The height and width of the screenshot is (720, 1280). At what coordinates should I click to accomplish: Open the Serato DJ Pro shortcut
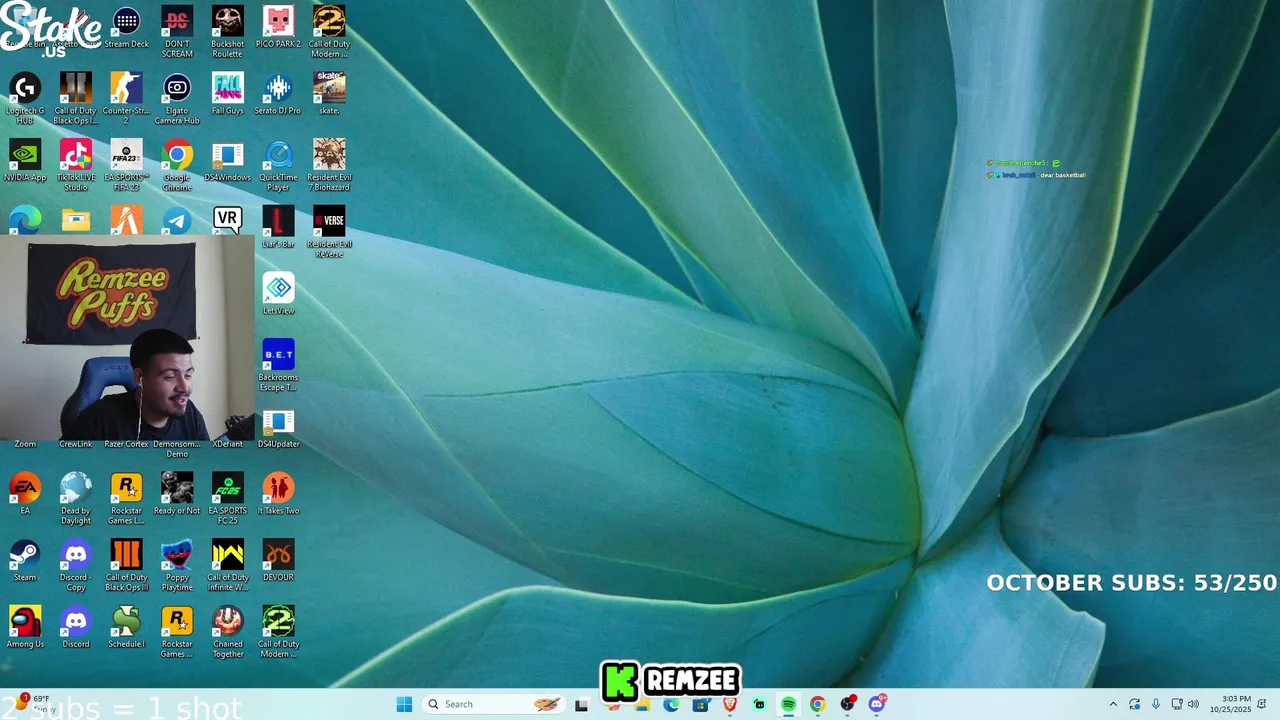[x=278, y=95]
